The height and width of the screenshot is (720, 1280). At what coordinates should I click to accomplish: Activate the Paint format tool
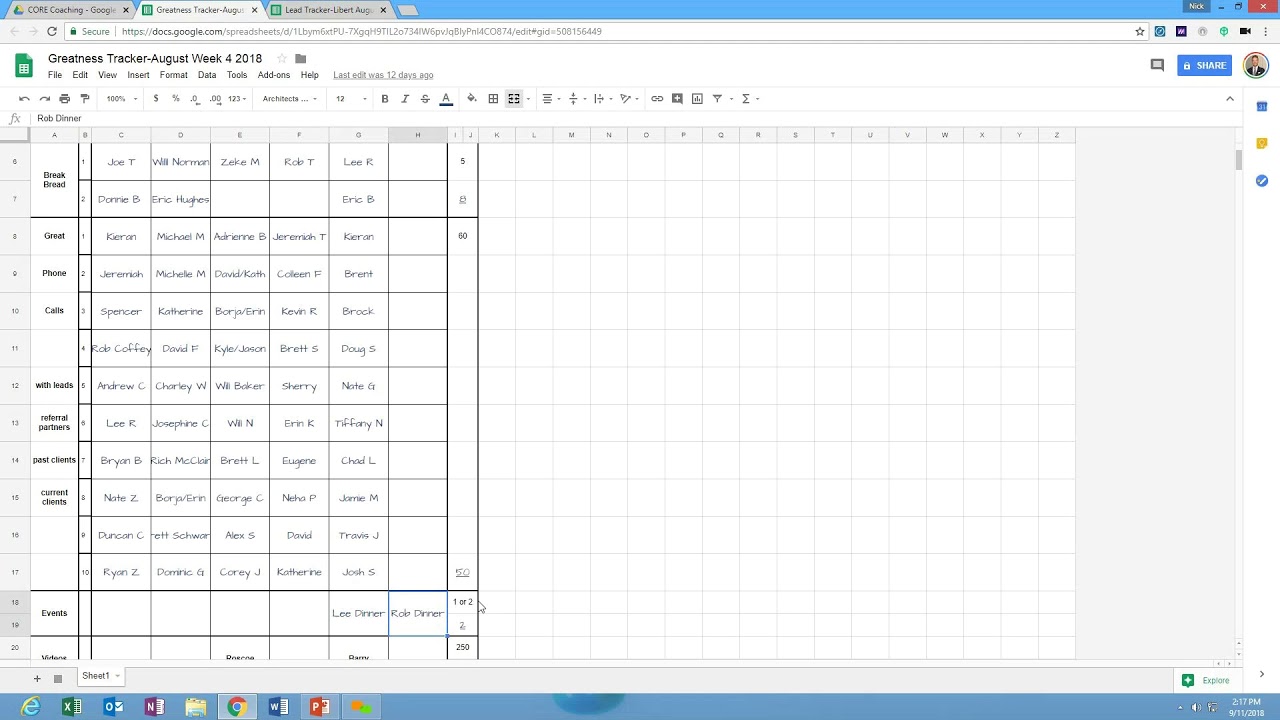point(84,99)
